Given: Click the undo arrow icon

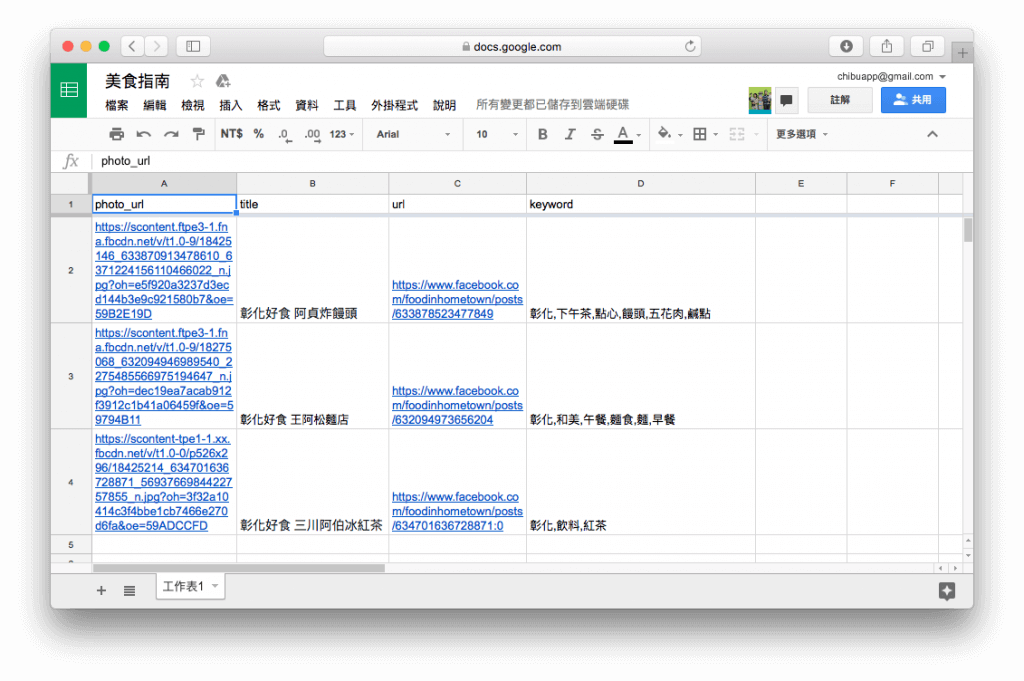Looking at the screenshot, I should point(144,134).
